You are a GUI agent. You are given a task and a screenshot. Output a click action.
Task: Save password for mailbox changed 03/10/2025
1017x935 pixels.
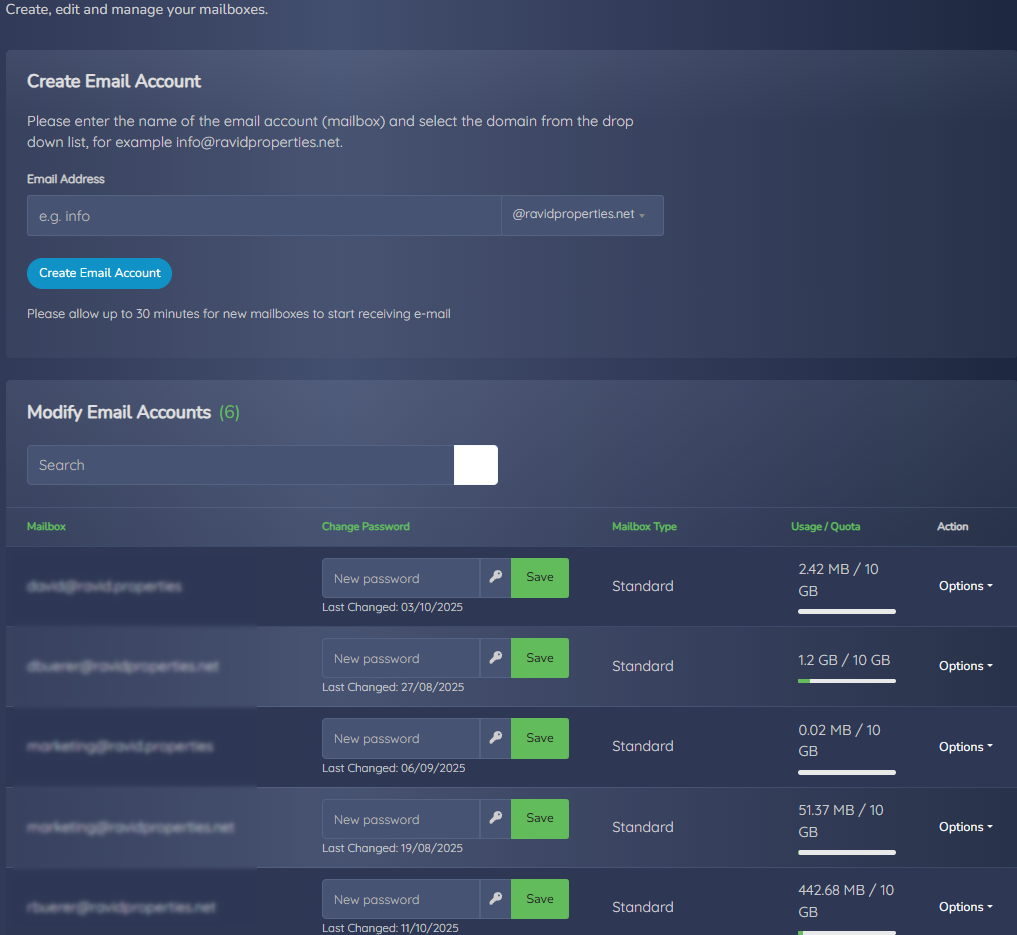[539, 578]
